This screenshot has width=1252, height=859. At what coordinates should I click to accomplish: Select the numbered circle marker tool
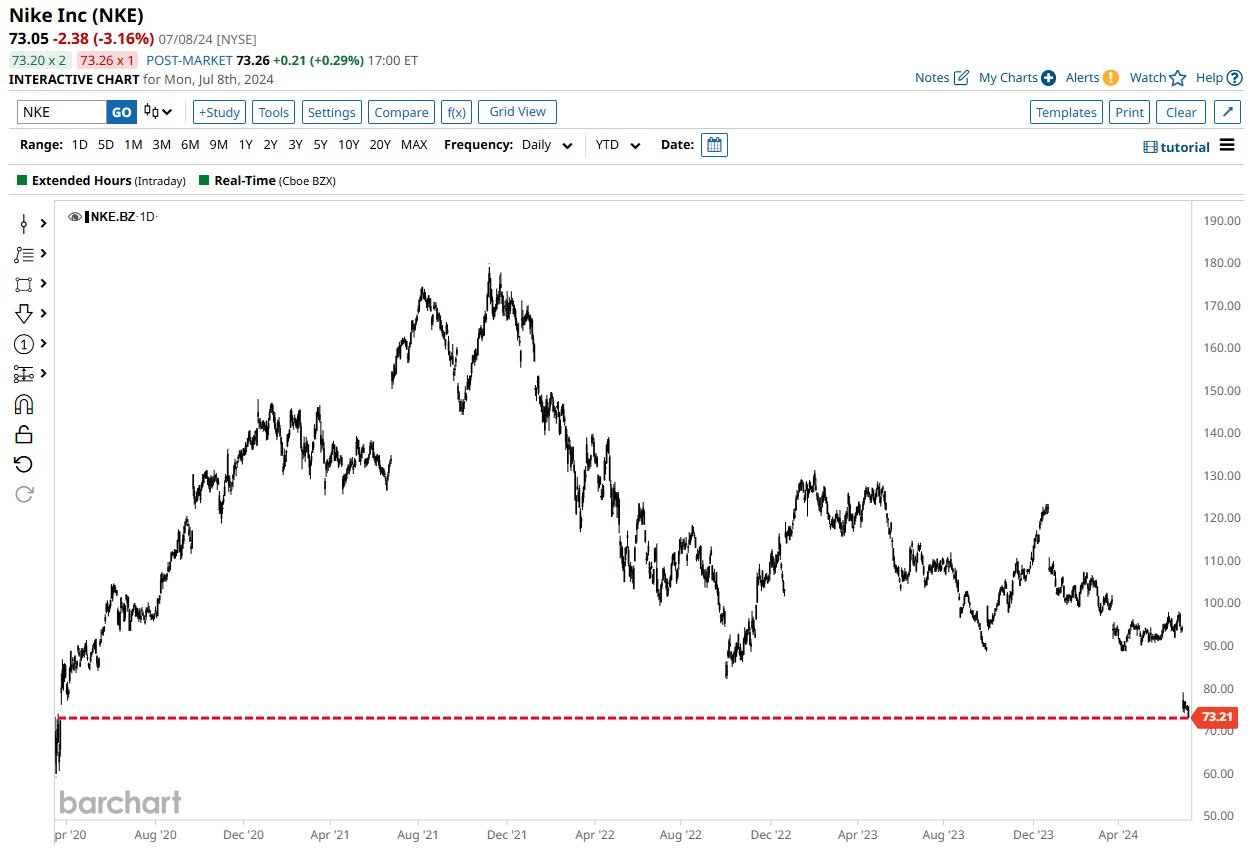coord(24,344)
